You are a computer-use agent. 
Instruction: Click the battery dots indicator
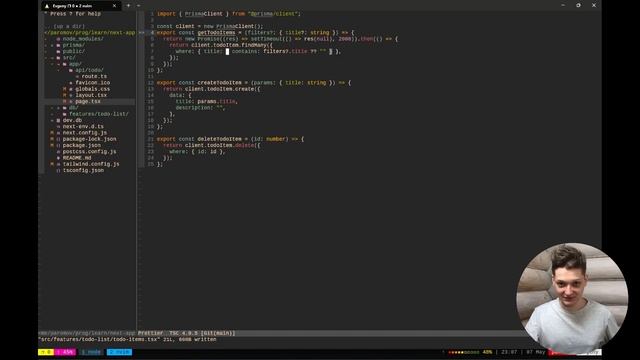[x=464, y=352]
